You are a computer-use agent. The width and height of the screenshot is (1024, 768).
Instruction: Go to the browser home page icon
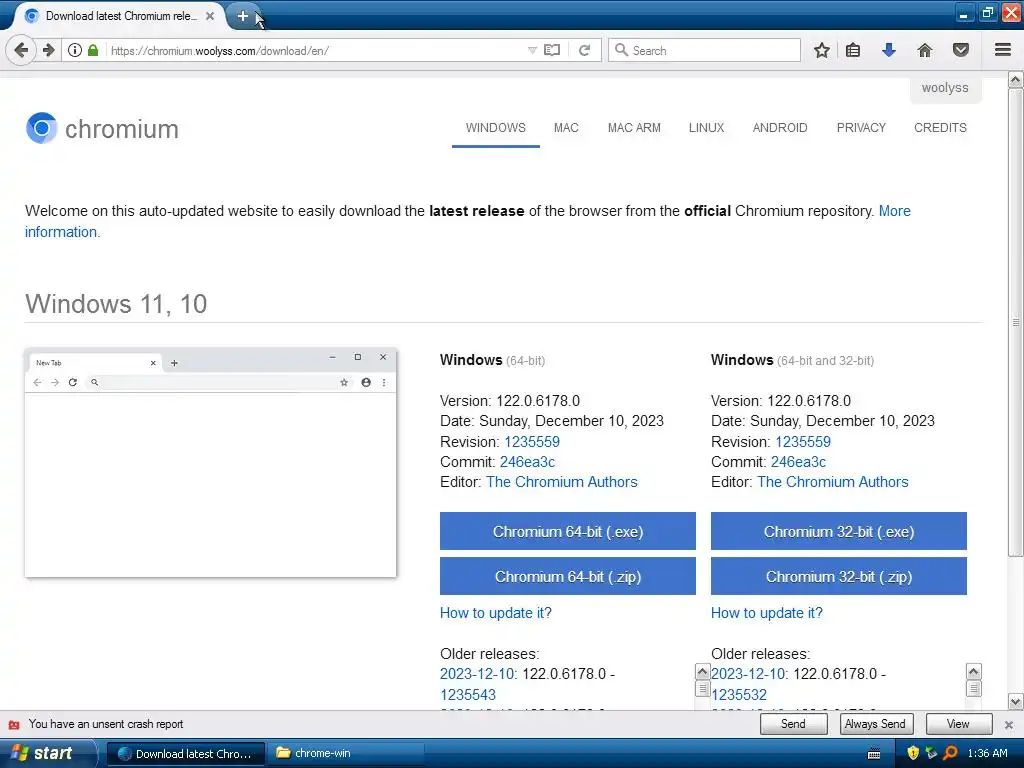(925, 50)
